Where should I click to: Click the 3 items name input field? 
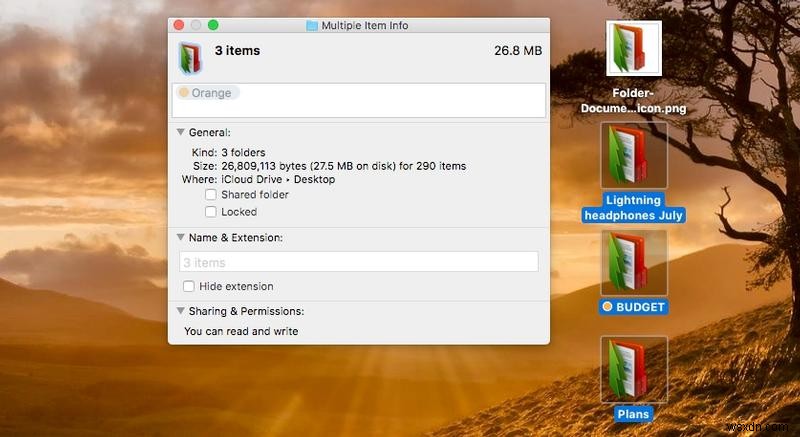point(359,262)
